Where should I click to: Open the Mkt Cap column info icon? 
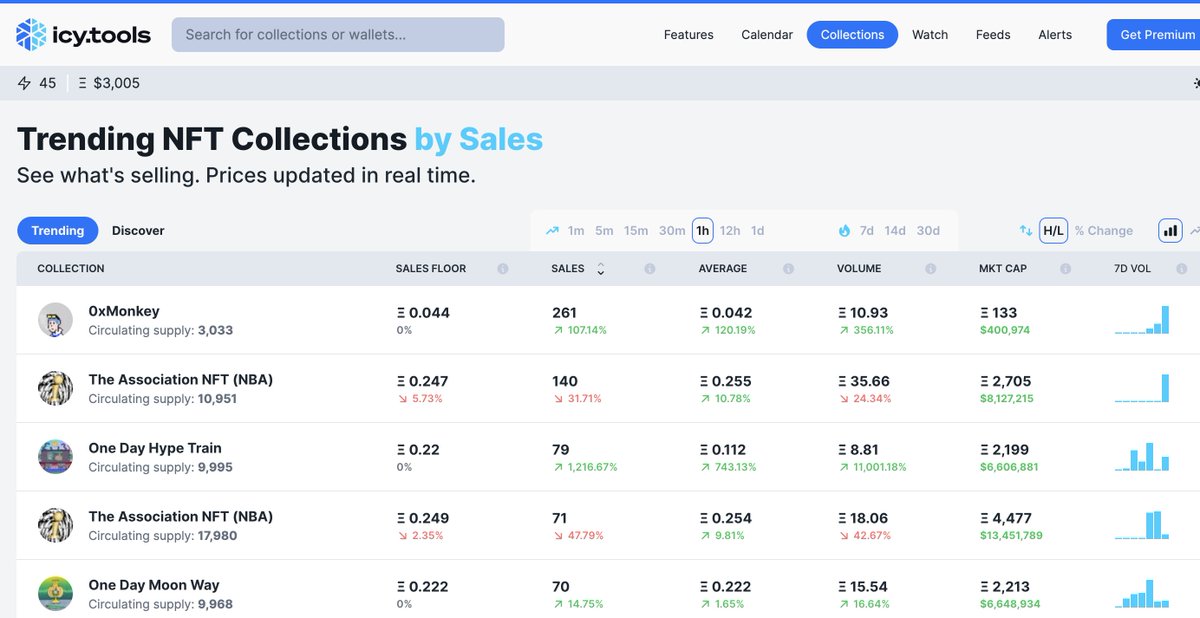tap(1065, 269)
